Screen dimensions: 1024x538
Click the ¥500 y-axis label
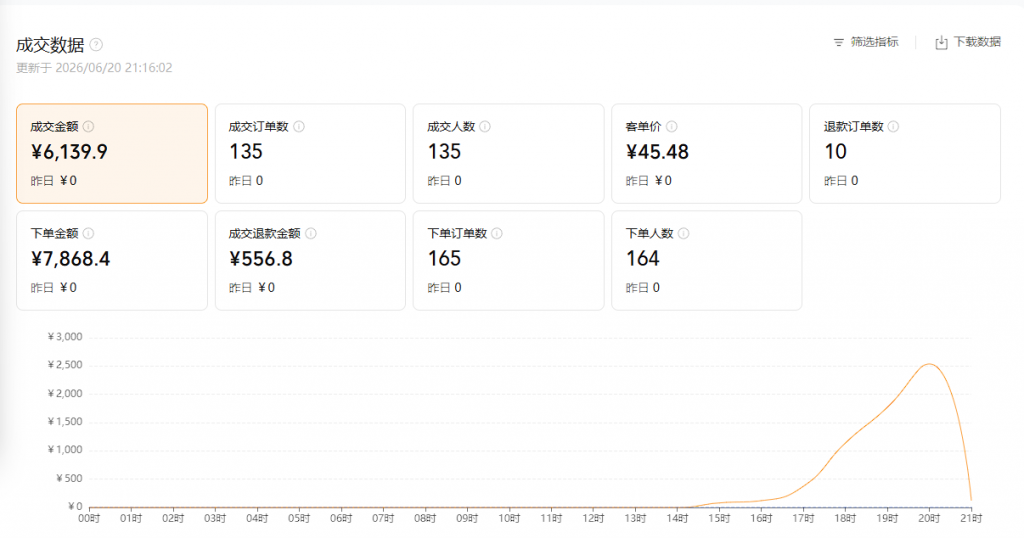pyautogui.click(x=69, y=479)
